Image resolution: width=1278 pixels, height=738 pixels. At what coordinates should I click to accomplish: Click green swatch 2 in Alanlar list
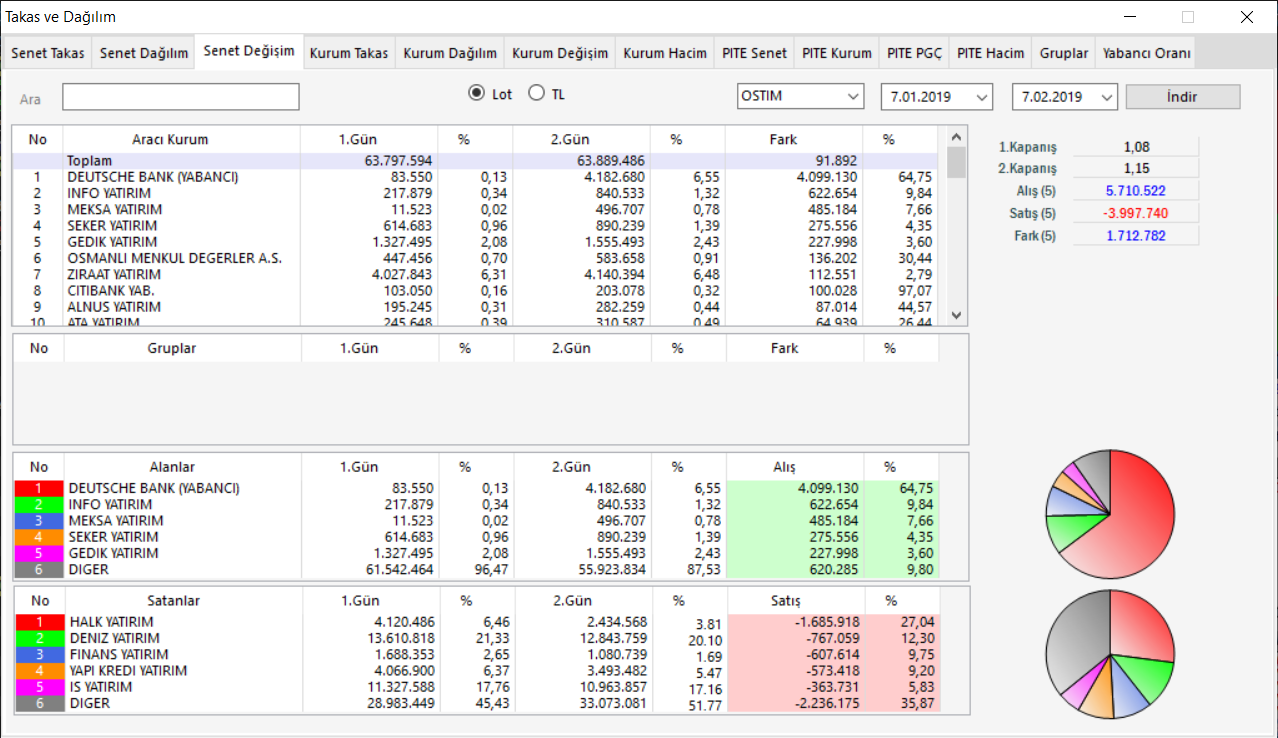tap(38, 504)
